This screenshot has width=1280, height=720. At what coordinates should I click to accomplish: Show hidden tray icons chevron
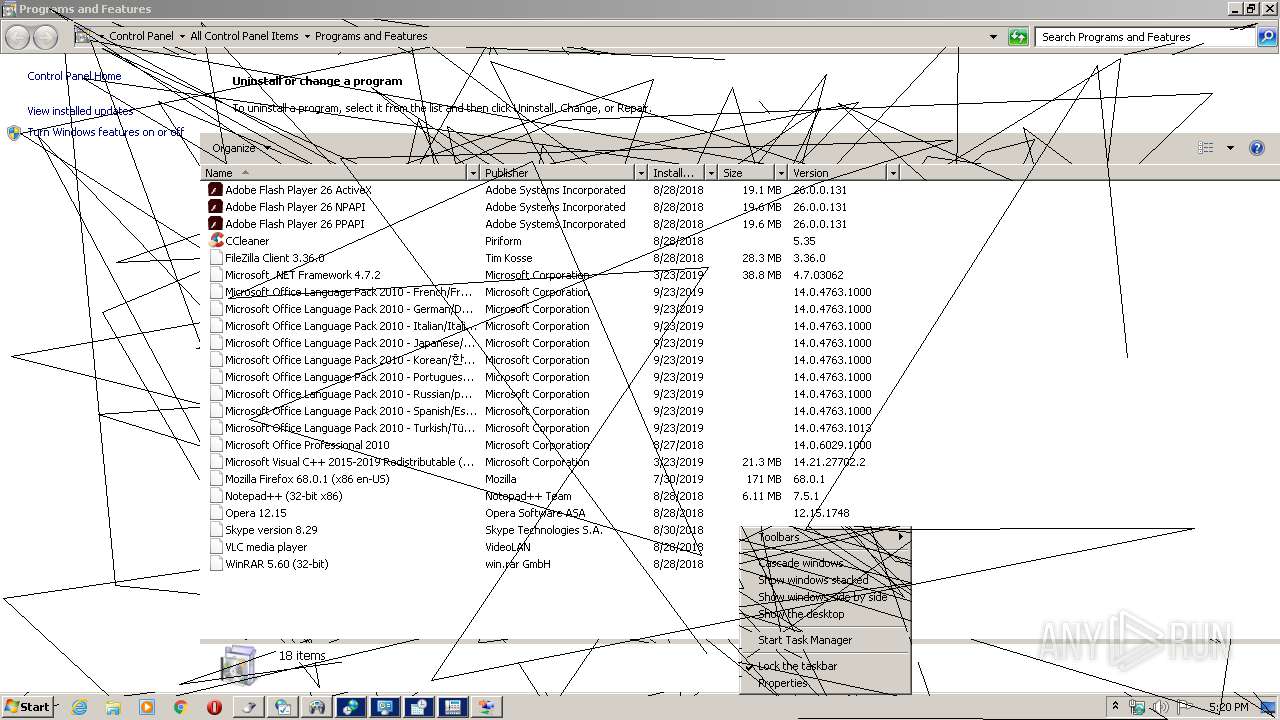1115,707
